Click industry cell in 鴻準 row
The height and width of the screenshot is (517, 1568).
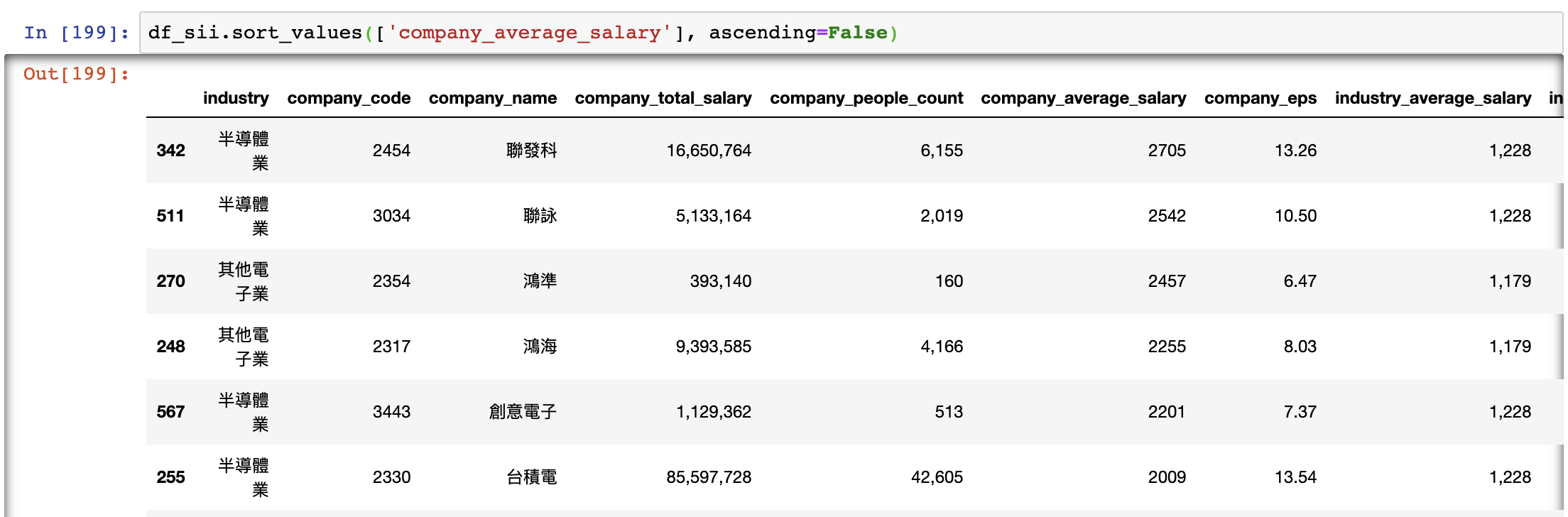(x=244, y=281)
